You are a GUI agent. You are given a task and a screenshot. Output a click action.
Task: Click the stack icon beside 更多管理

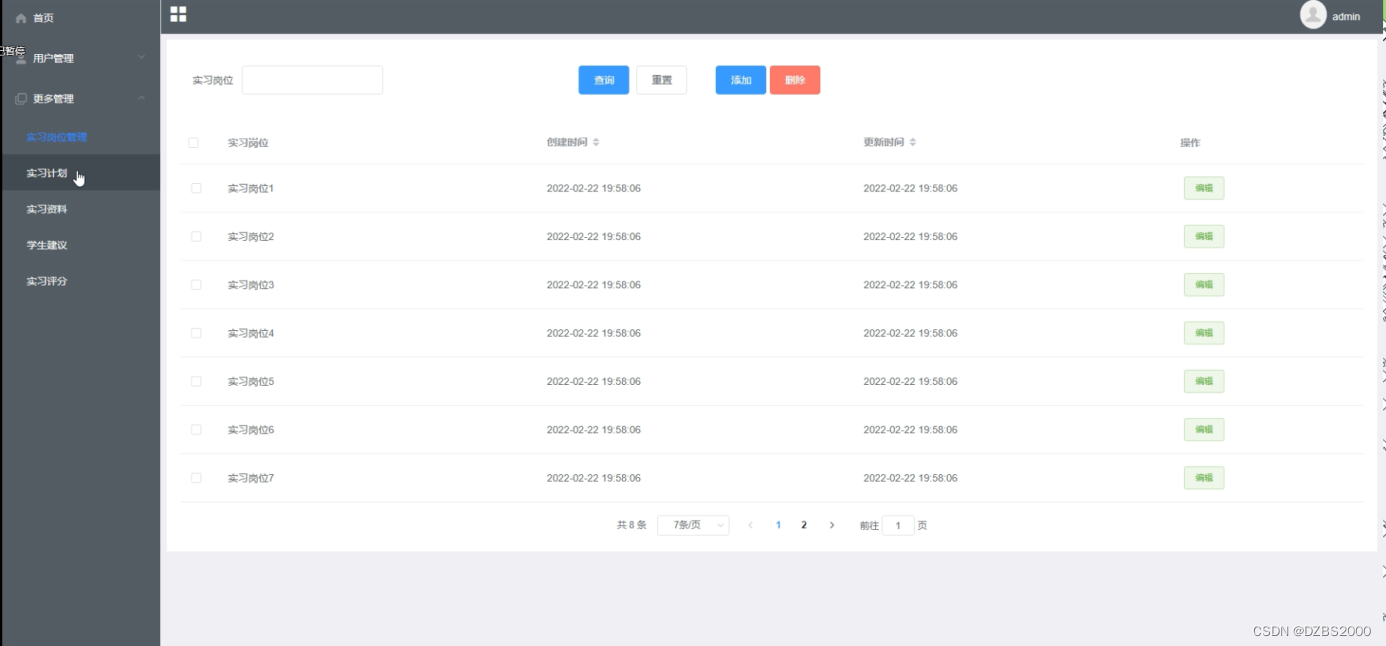(21, 99)
